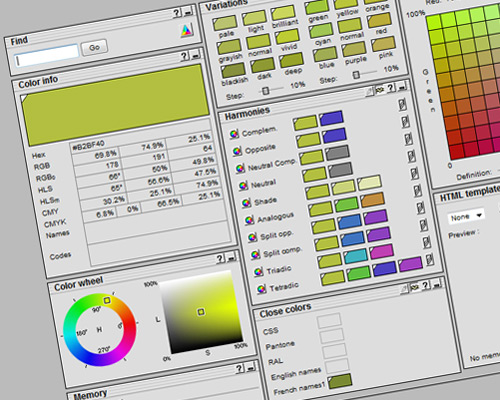Click the color wheel icon beside Analogous
500x400 pixels.
(249, 220)
